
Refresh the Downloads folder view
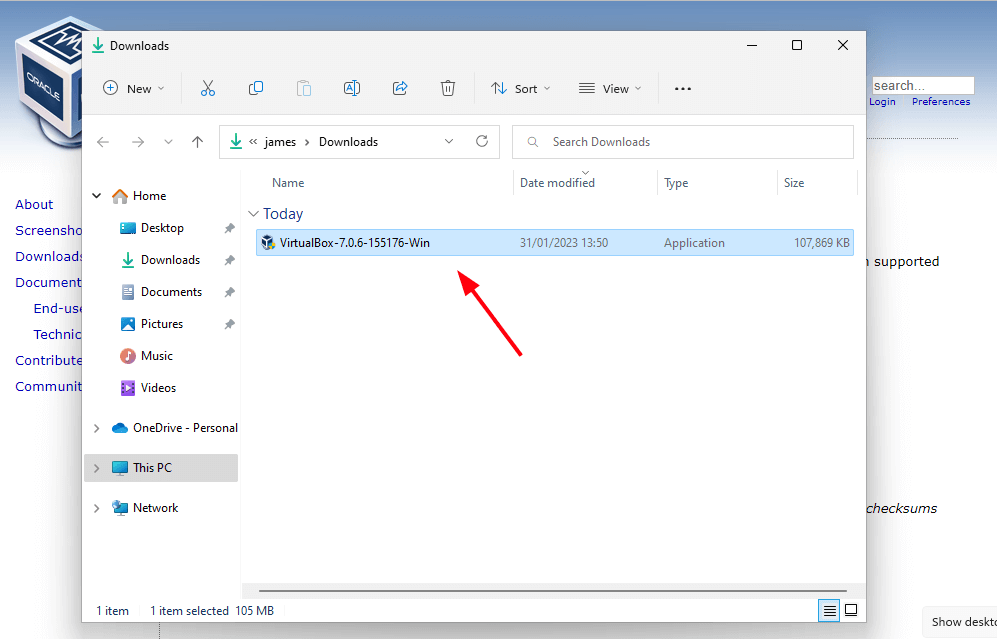(x=482, y=141)
